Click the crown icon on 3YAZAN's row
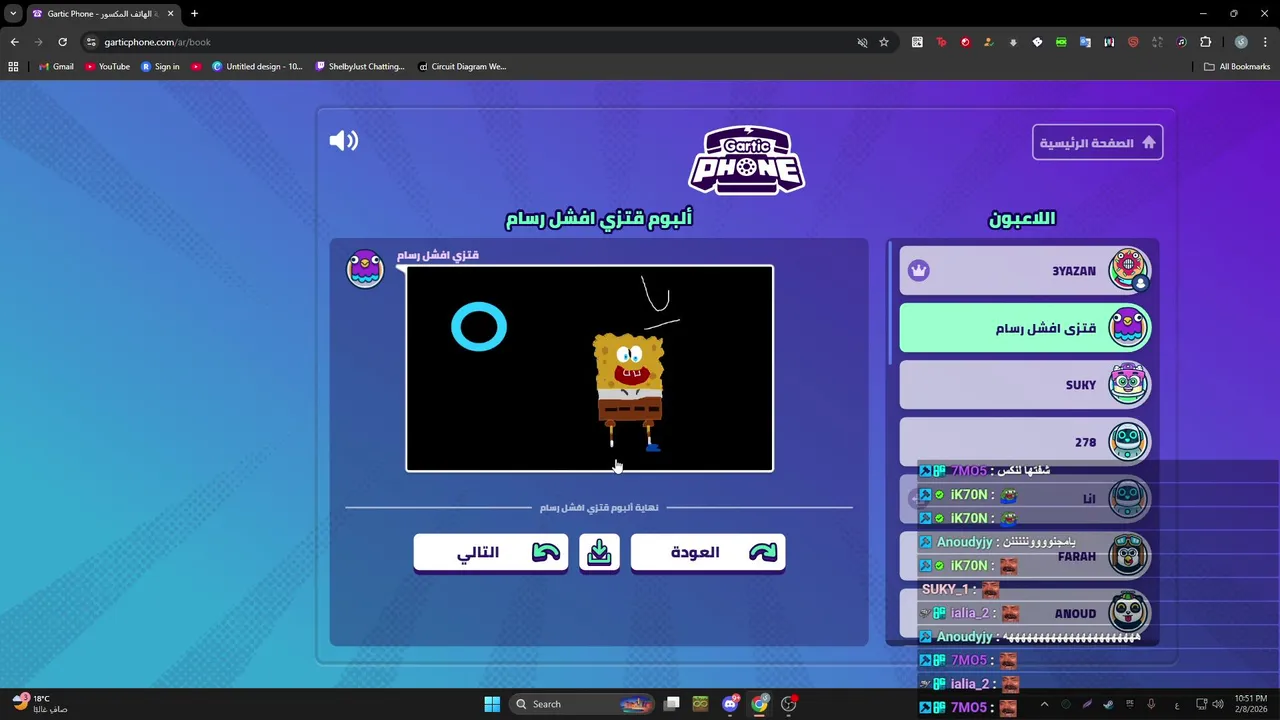The width and height of the screenshot is (1280, 720). (919, 271)
